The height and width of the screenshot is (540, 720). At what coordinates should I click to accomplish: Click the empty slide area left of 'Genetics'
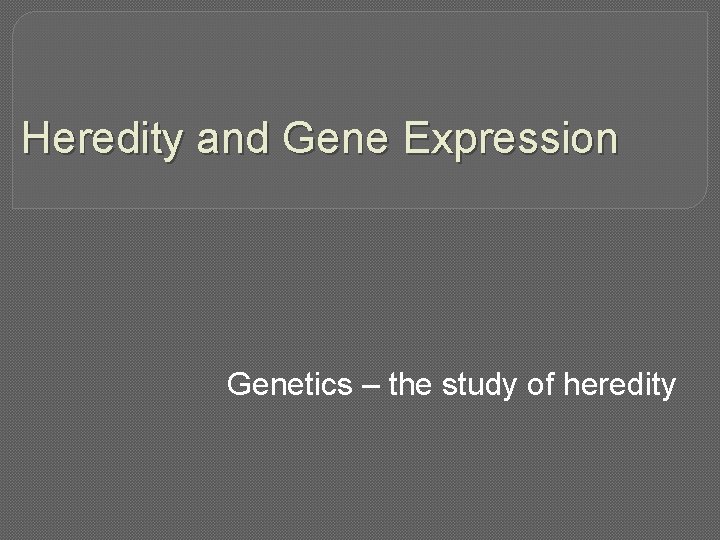110,385
